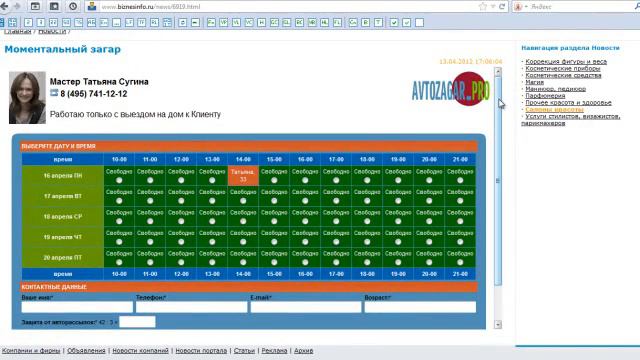Click the anti-spam answer field
The width and height of the screenshot is (640, 360).
137,322
